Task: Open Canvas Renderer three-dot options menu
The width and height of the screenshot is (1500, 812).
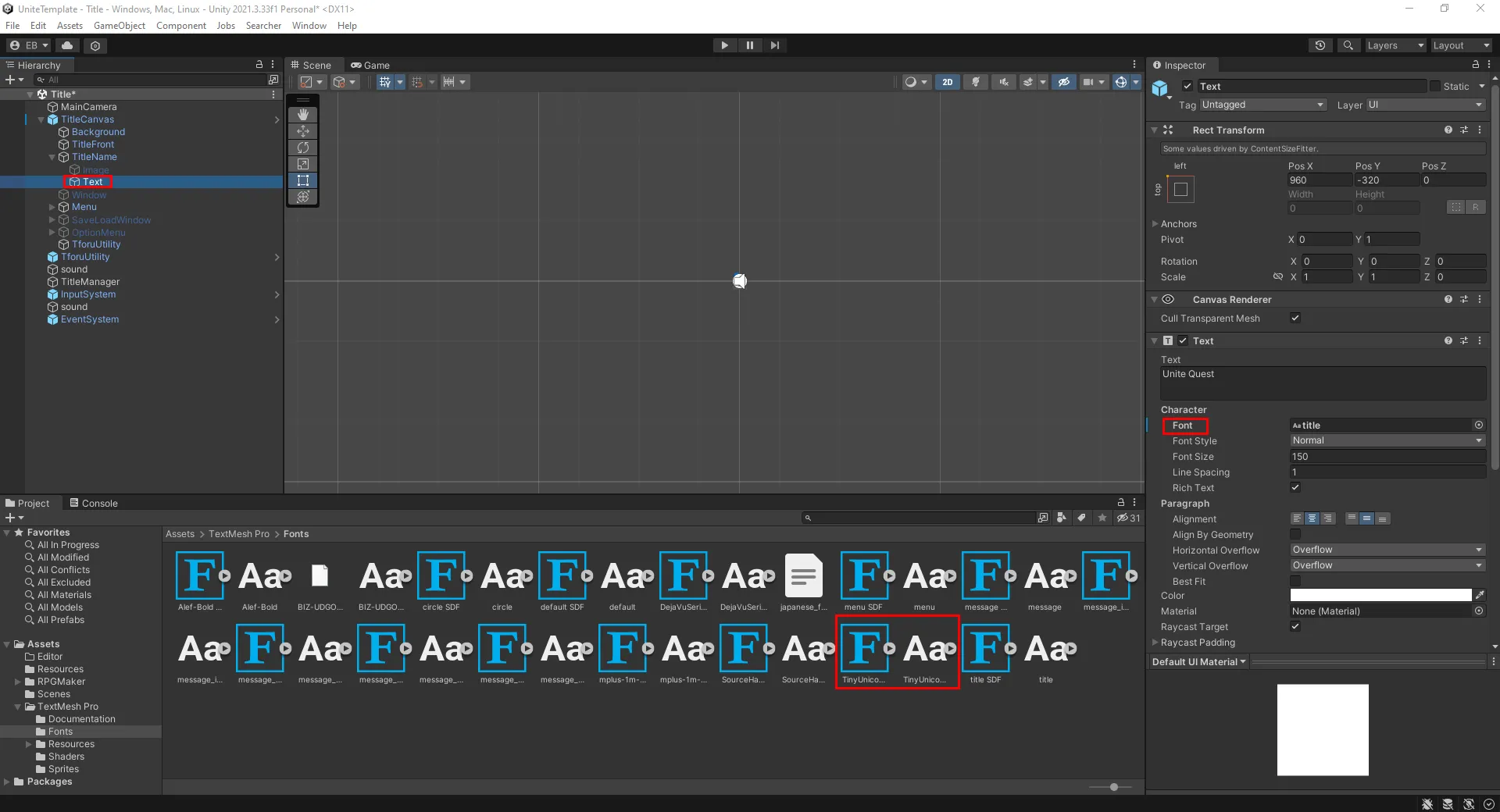Action: [1480, 300]
